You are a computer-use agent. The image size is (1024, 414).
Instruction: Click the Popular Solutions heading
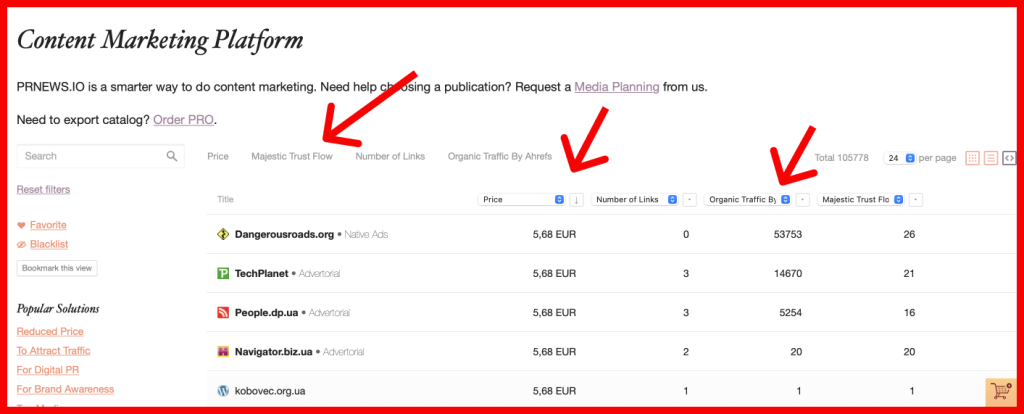coord(58,308)
